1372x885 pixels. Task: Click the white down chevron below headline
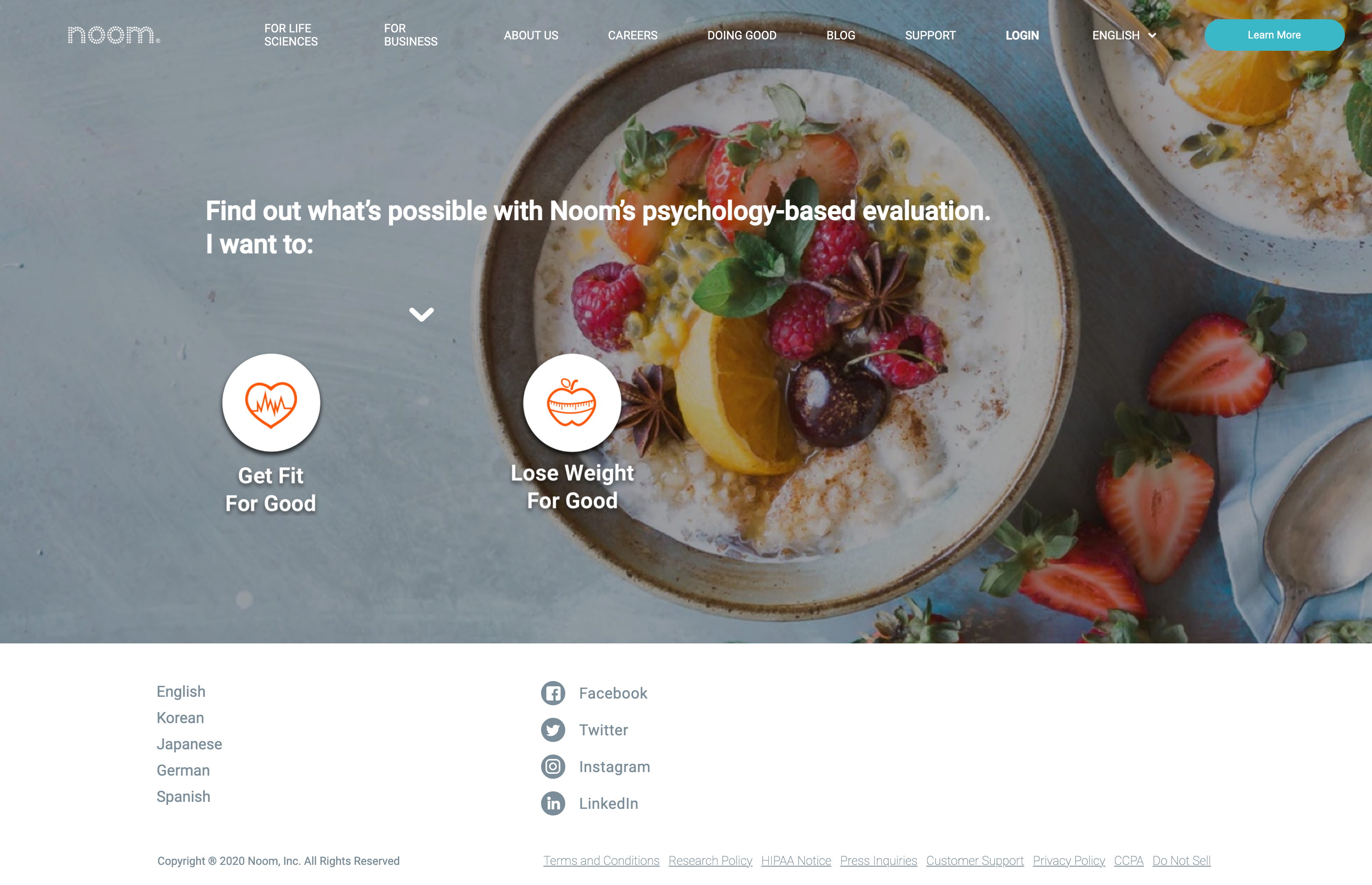pyautogui.click(x=421, y=314)
